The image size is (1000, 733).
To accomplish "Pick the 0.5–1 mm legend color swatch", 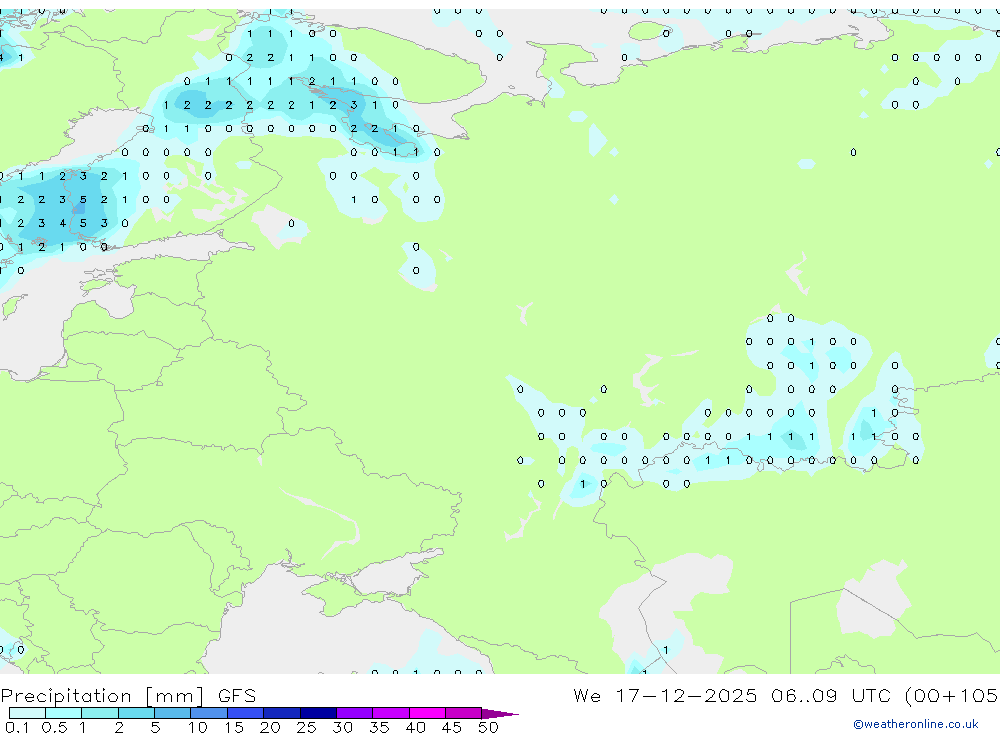I will (64, 713).
